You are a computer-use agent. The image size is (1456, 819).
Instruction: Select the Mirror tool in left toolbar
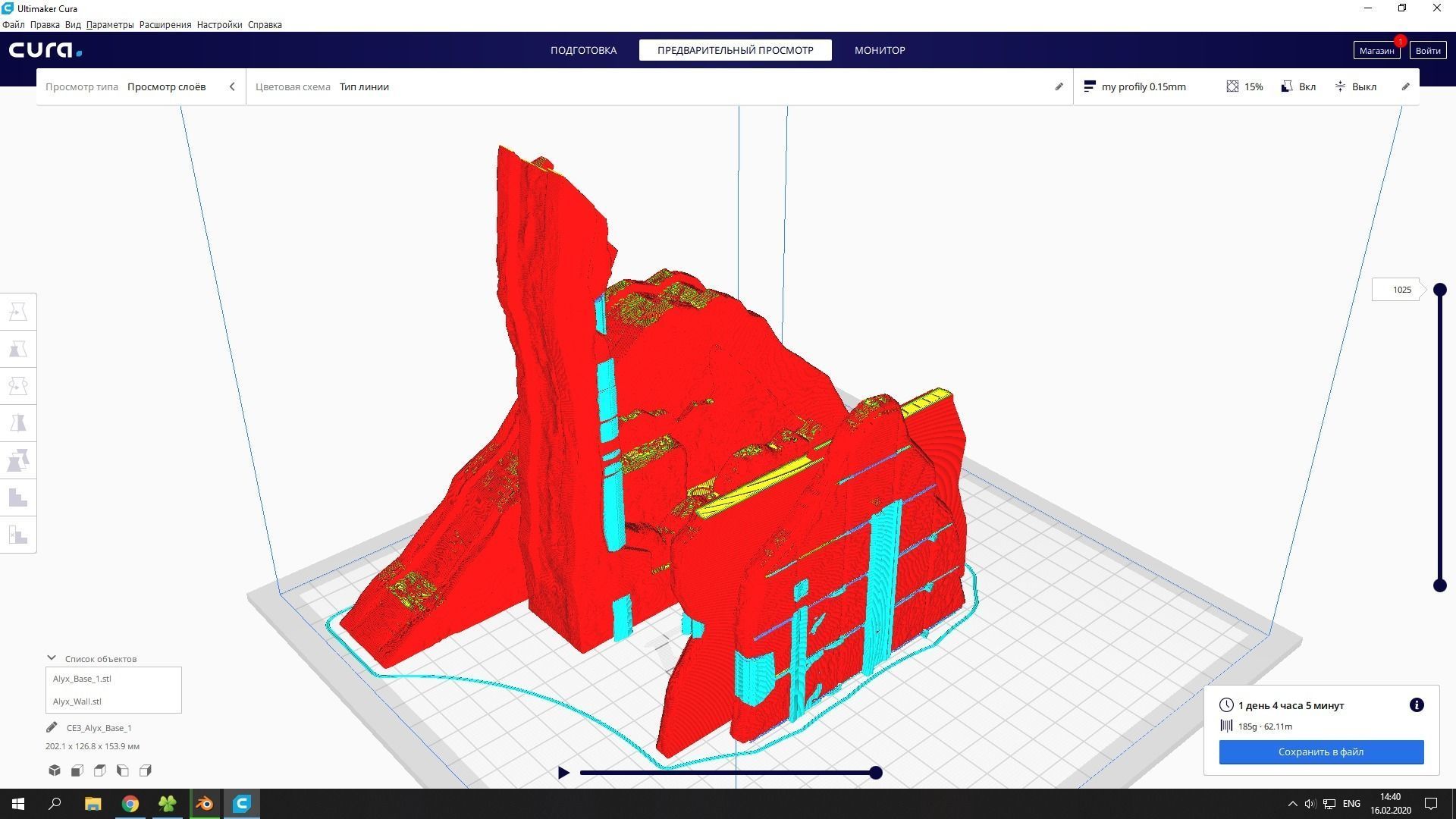point(18,423)
